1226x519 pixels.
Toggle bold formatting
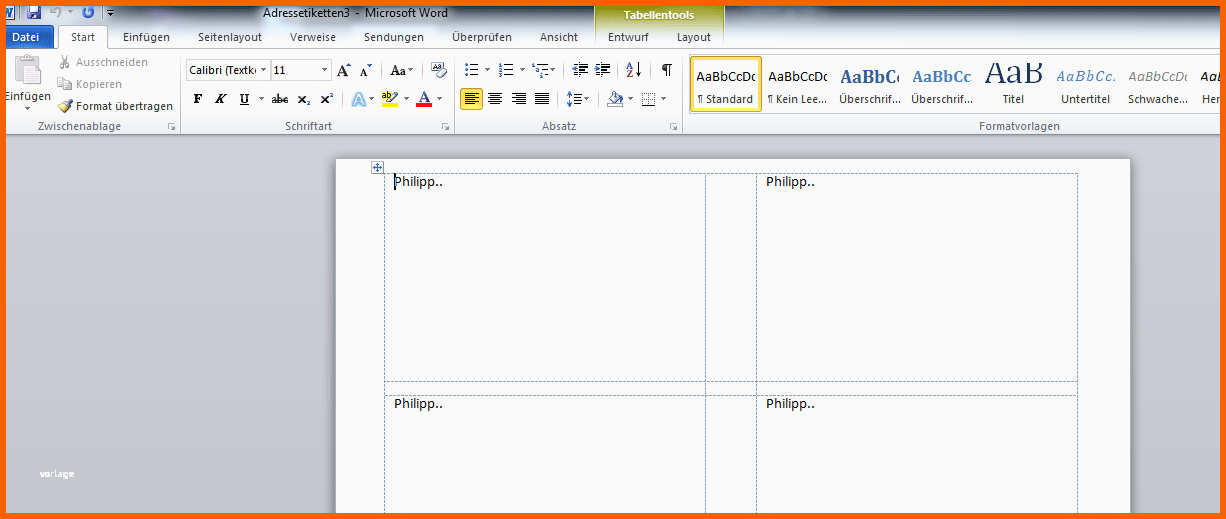[198, 99]
